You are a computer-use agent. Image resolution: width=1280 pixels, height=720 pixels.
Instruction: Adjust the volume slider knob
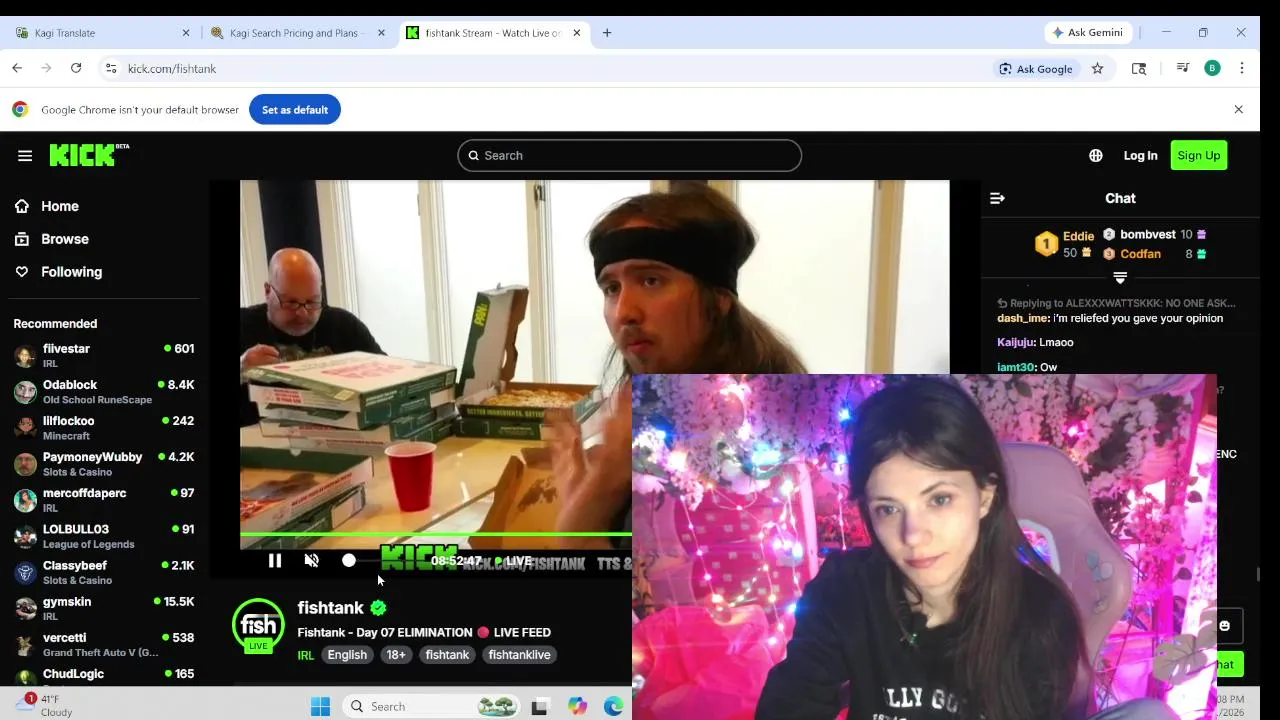tap(349, 561)
